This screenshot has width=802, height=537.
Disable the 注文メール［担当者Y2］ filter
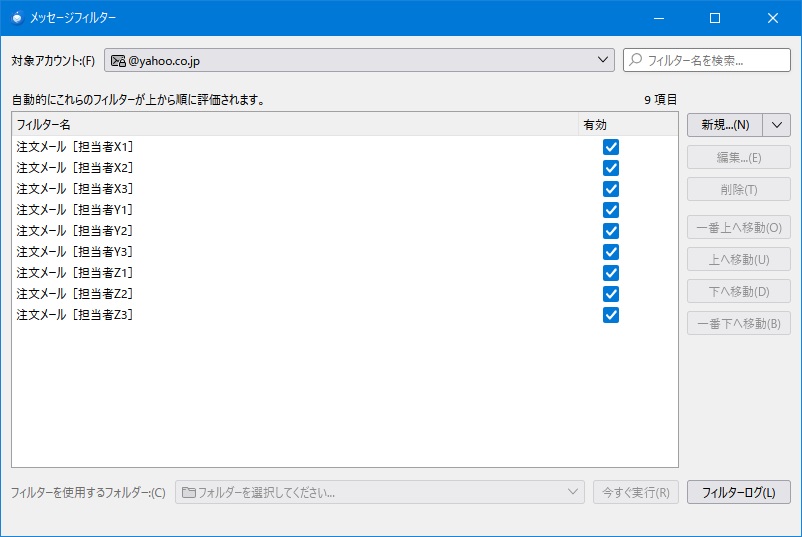click(x=611, y=231)
